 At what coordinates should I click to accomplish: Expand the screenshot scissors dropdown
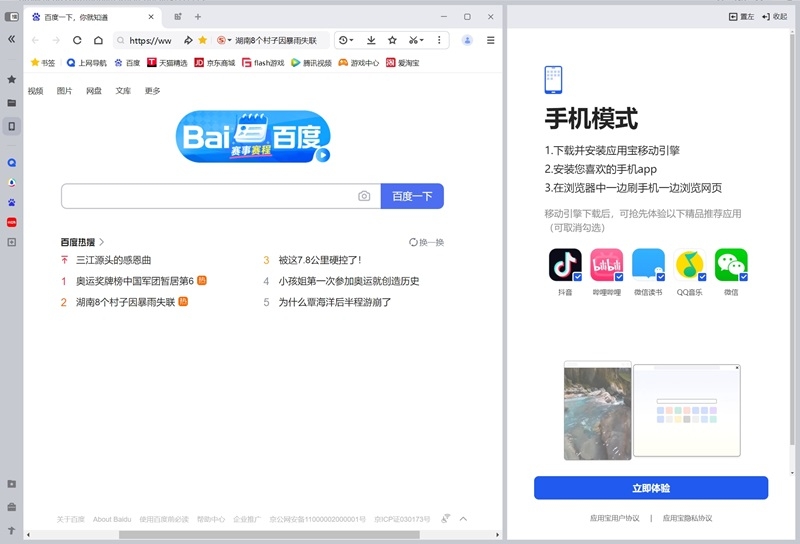click(416, 40)
